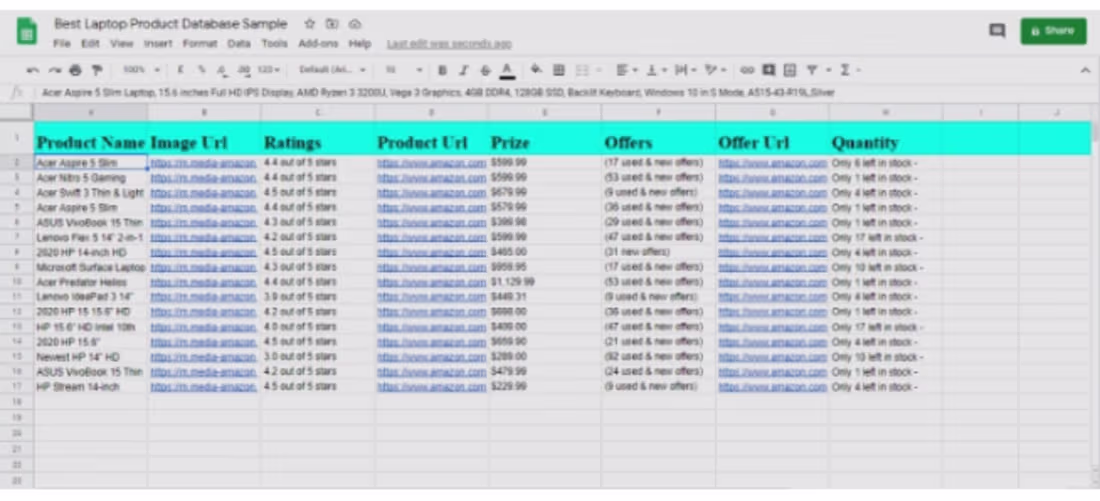This screenshot has width=1100, height=501.
Task: Toggle strikethrough formatting
Action: [485, 70]
